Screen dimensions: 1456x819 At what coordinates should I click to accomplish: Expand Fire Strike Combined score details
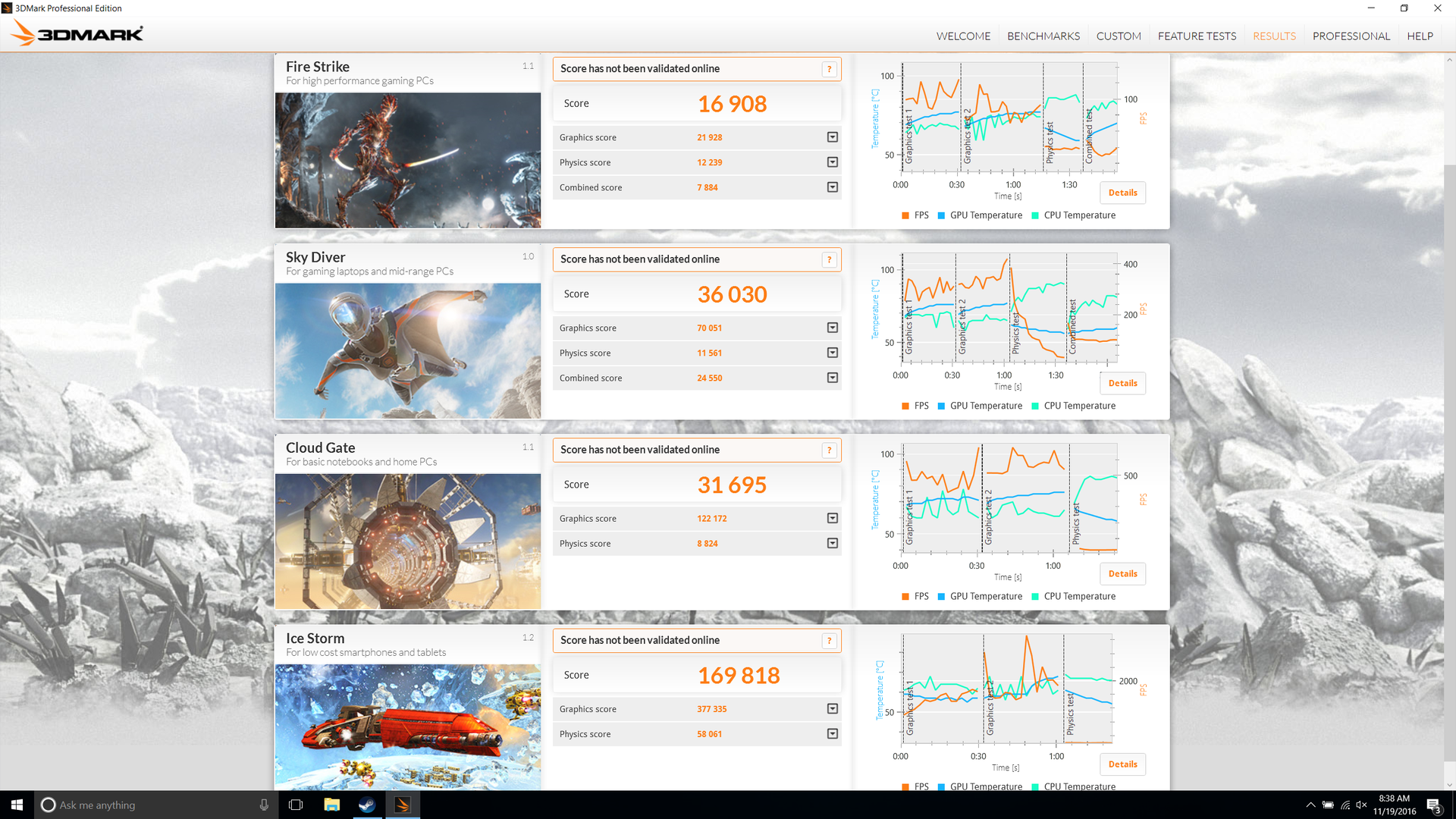(833, 187)
